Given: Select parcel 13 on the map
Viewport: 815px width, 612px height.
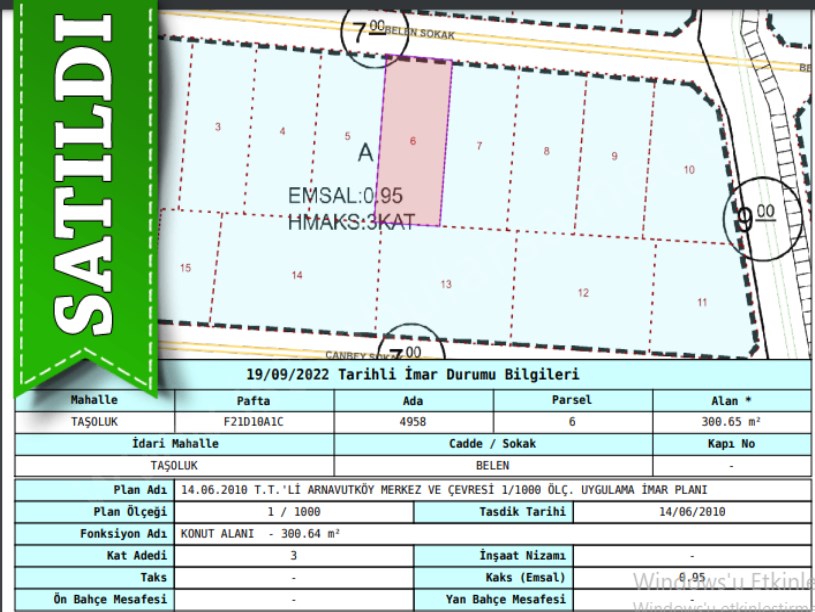Looking at the screenshot, I should point(445,285).
